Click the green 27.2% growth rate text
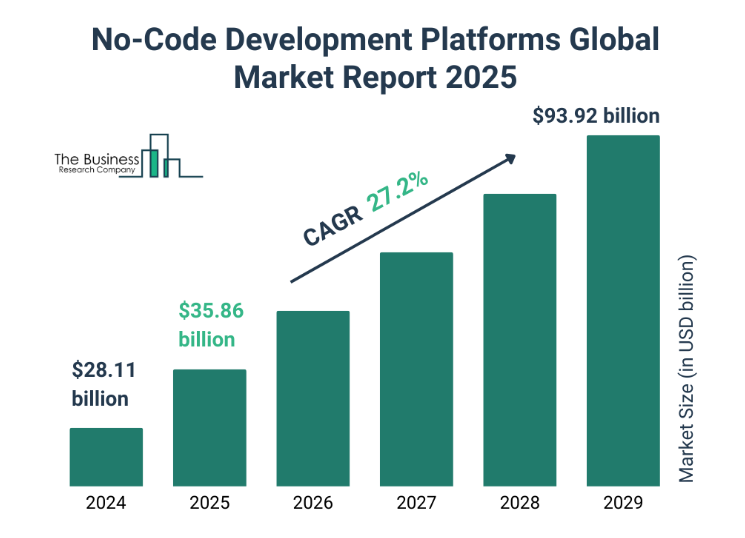This screenshot has height=538, width=745. click(x=398, y=193)
